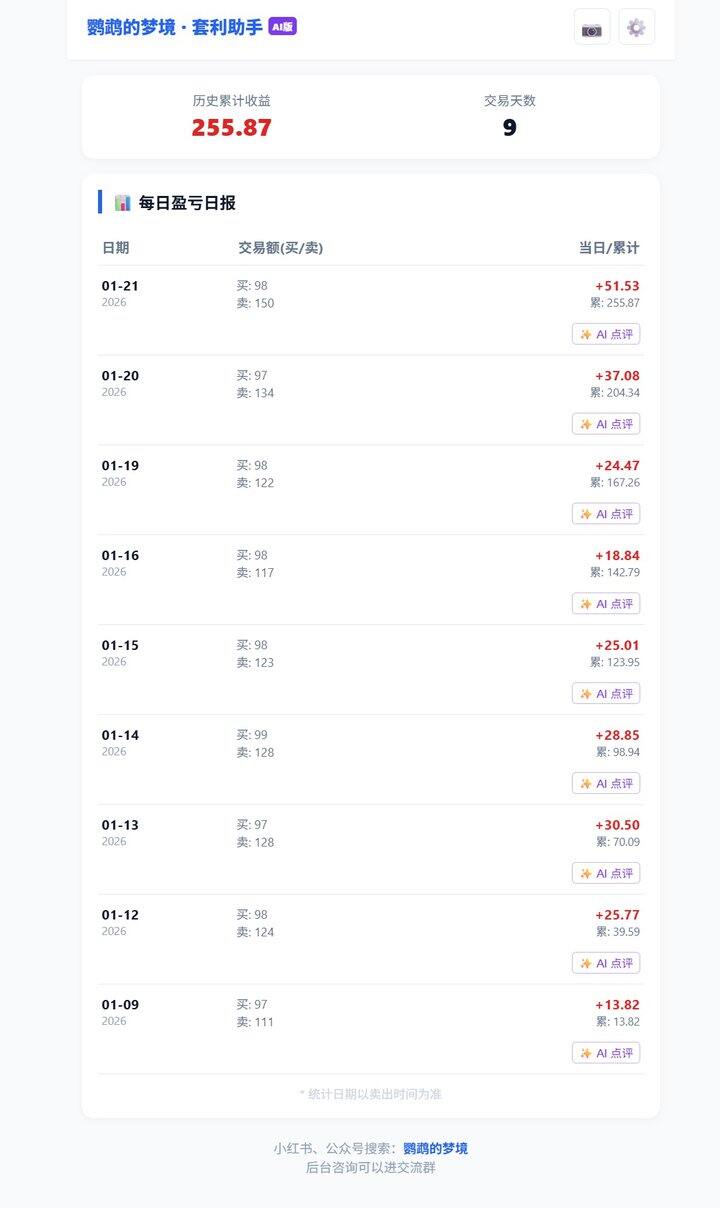Click AI 点评 on the 01-16 entry

pyautogui.click(x=606, y=604)
